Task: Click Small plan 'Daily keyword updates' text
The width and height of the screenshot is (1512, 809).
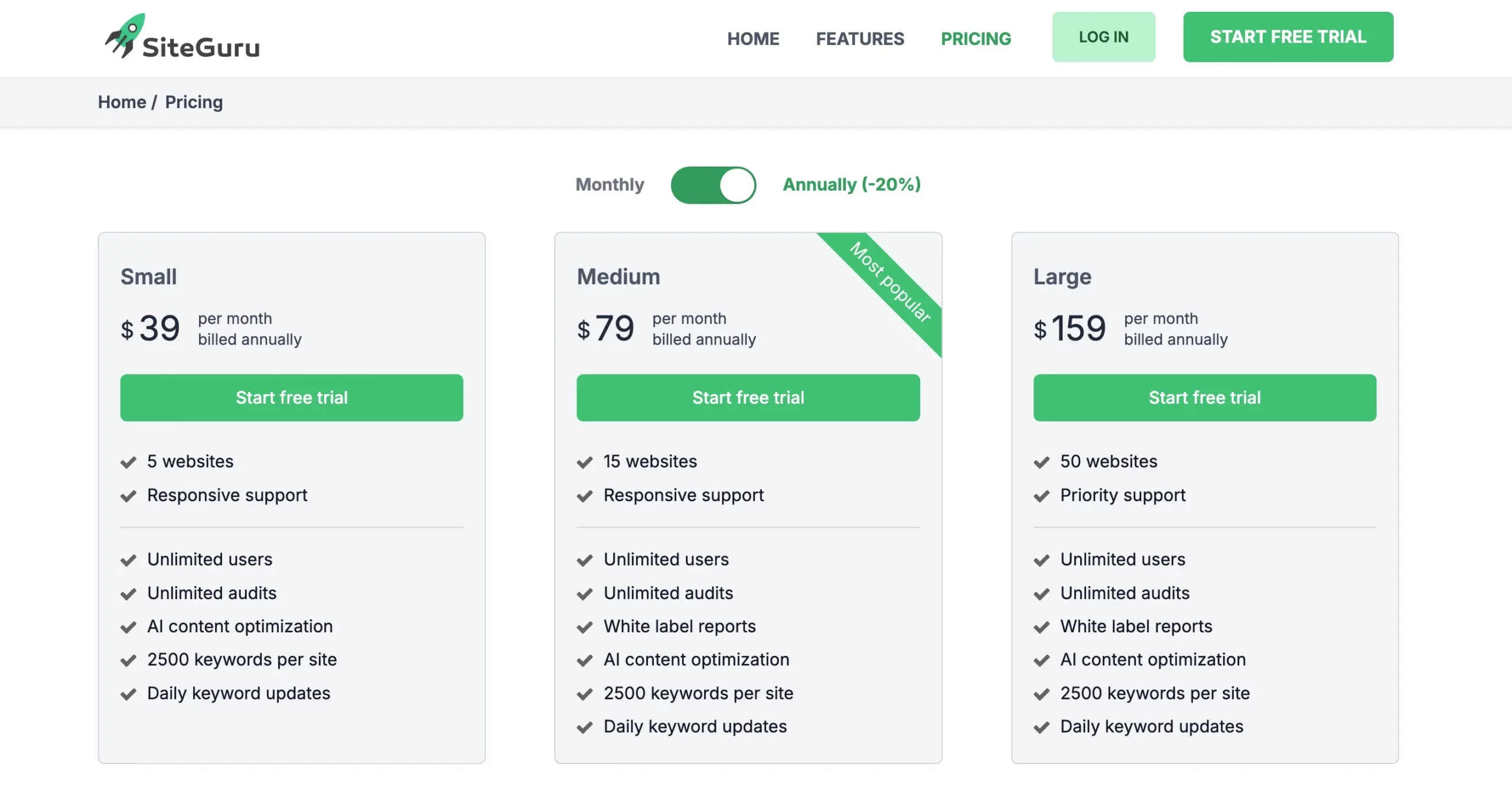Action: tap(239, 693)
